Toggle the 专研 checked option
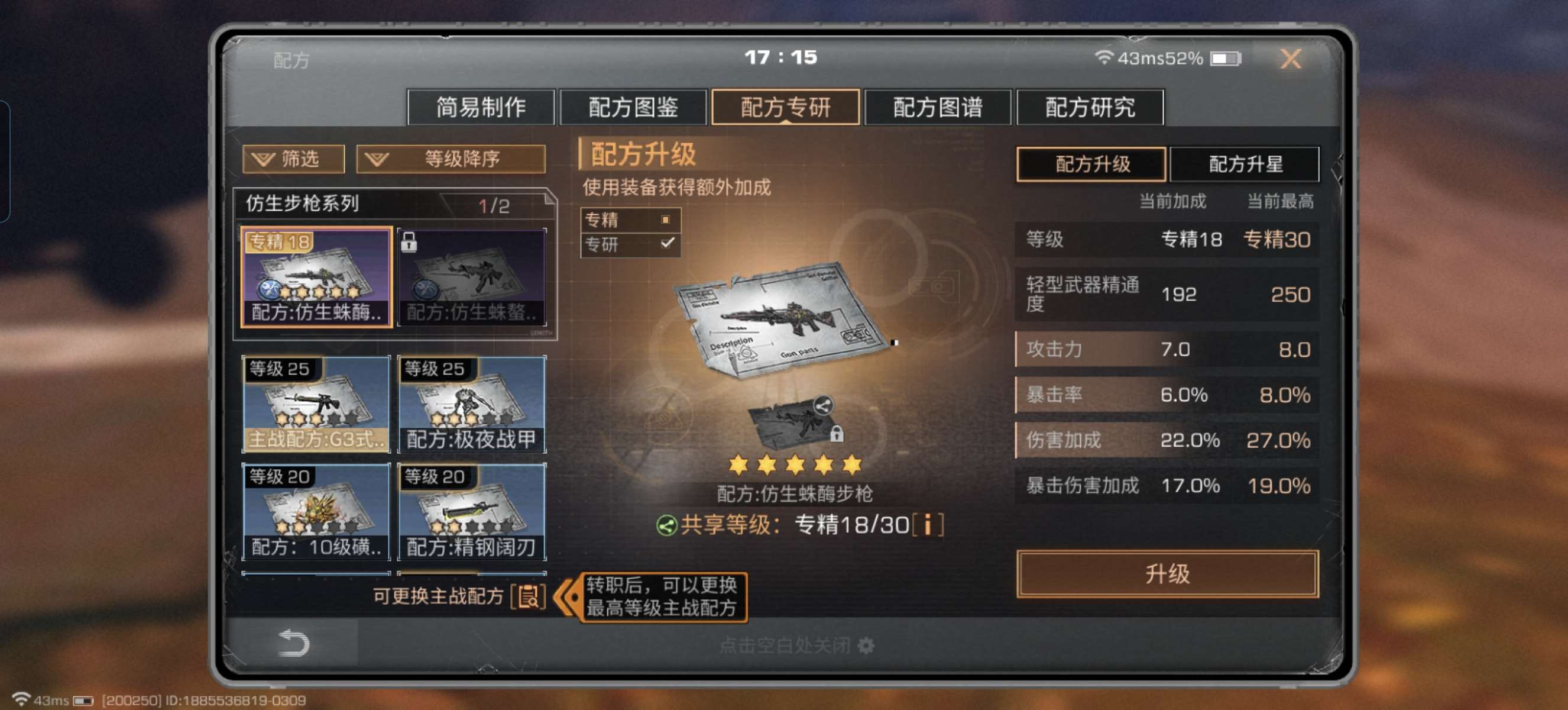Image resolution: width=1568 pixels, height=710 pixels. pyautogui.click(x=631, y=244)
